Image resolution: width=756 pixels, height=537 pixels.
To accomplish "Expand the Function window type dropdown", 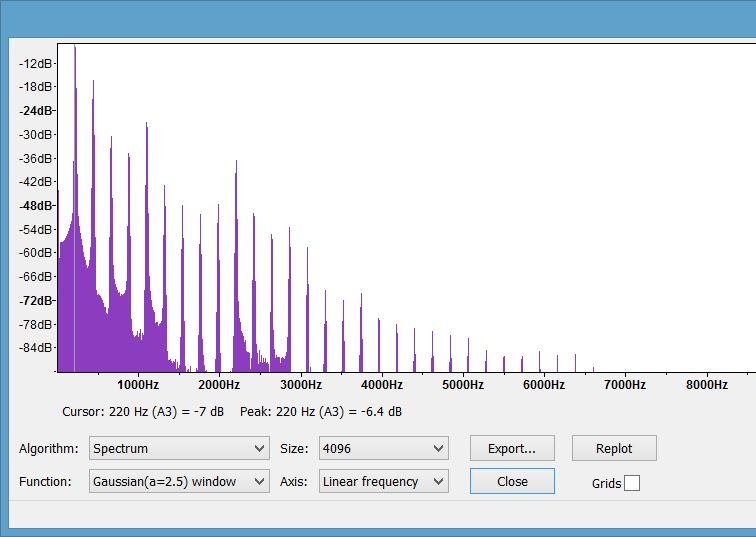I will pyautogui.click(x=179, y=482).
